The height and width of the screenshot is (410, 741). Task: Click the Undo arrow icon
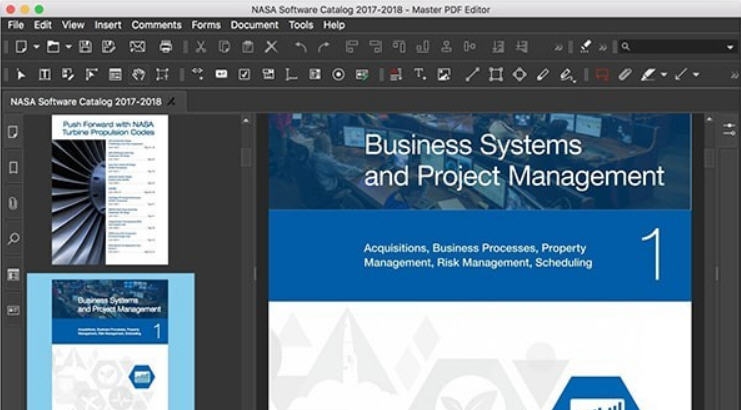[x=300, y=46]
